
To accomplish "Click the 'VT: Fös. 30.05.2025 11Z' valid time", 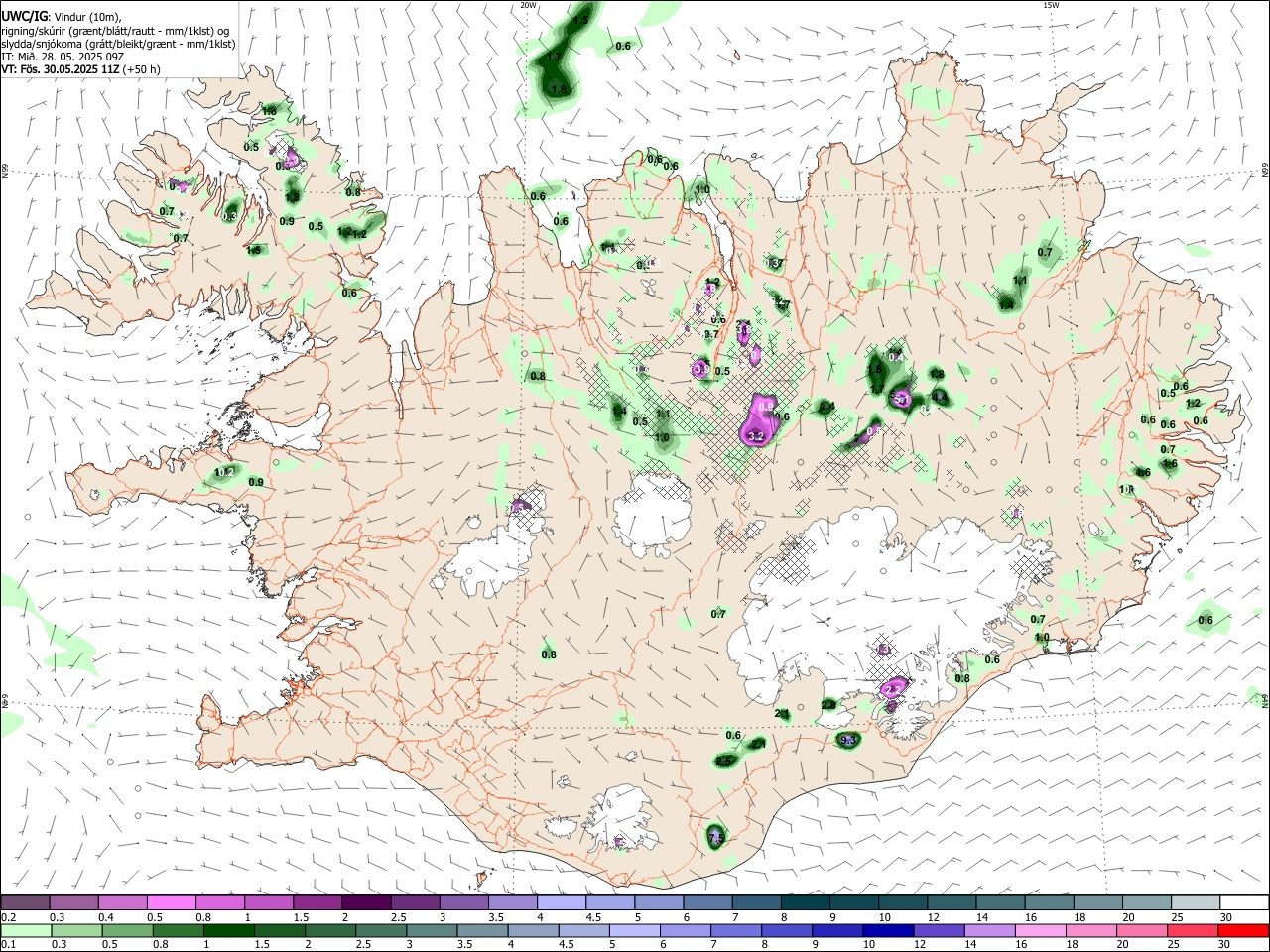I will point(61,69).
